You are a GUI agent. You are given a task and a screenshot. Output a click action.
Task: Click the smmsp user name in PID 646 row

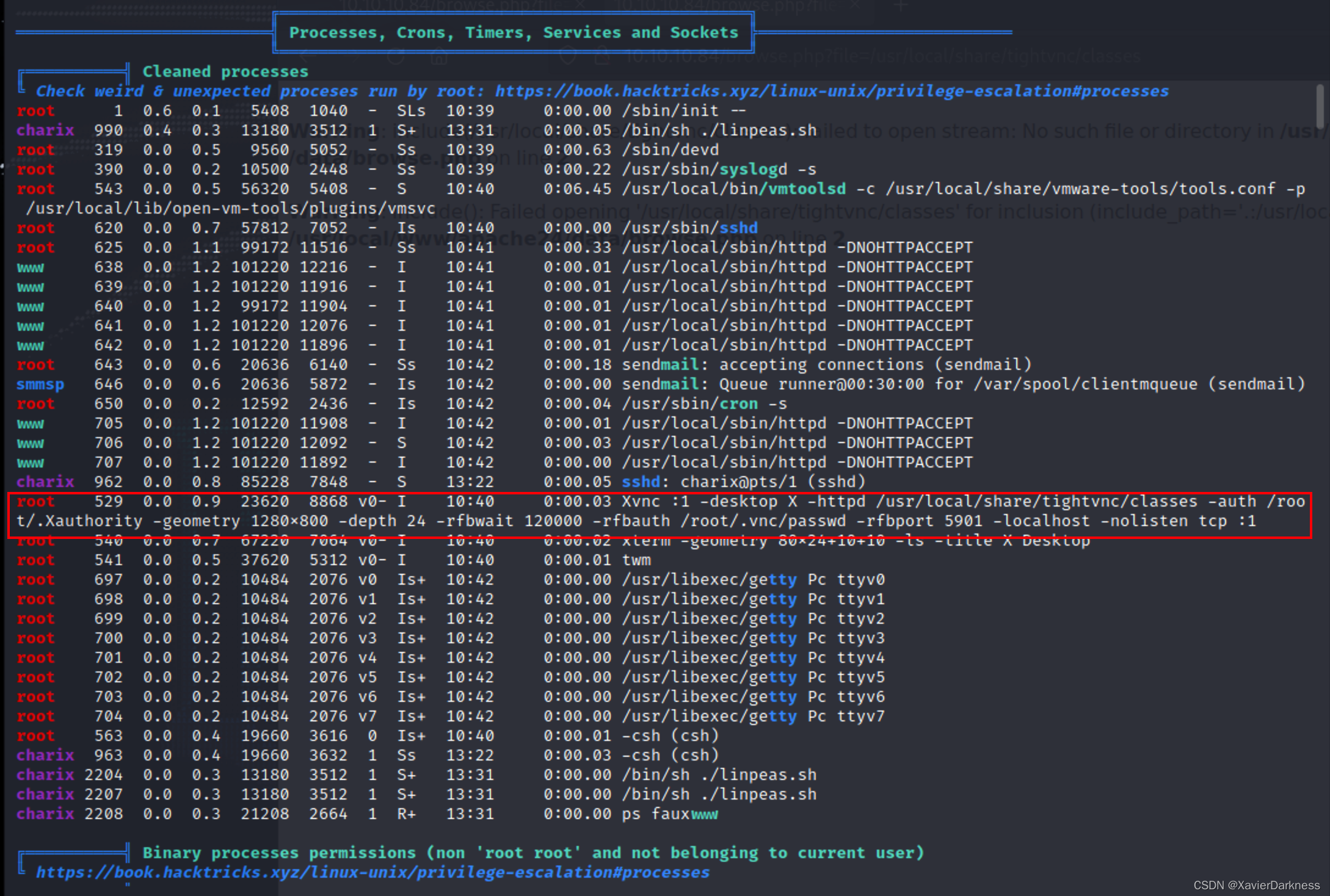point(40,384)
